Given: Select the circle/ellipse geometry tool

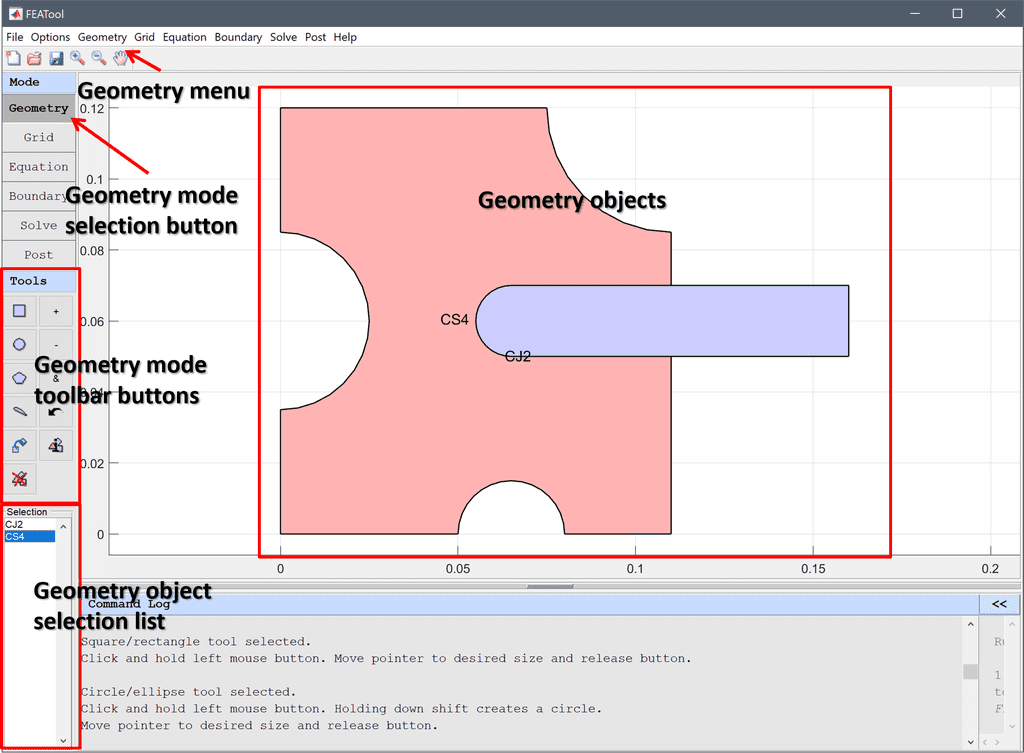Looking at the screenshot, I should point(20,344).
